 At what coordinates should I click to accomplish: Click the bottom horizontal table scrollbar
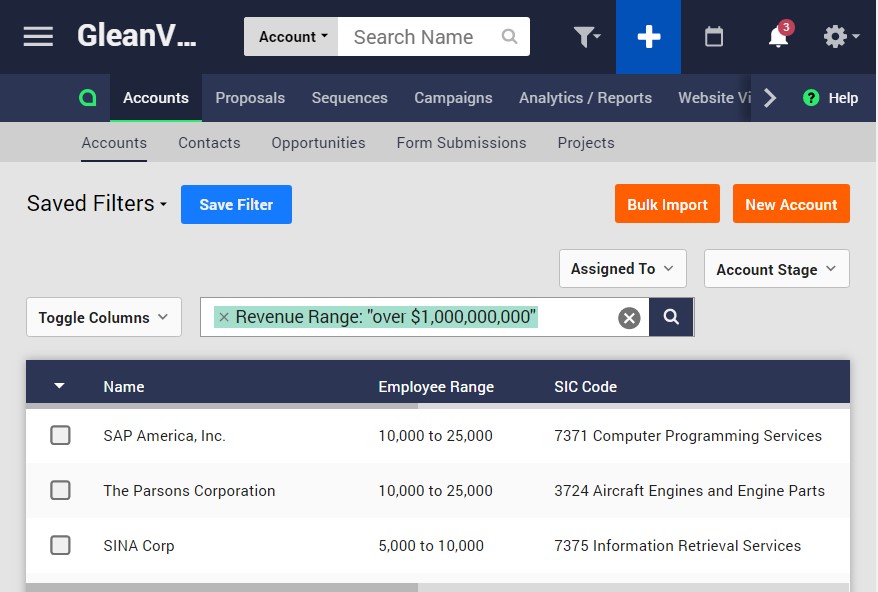point(222,587)
